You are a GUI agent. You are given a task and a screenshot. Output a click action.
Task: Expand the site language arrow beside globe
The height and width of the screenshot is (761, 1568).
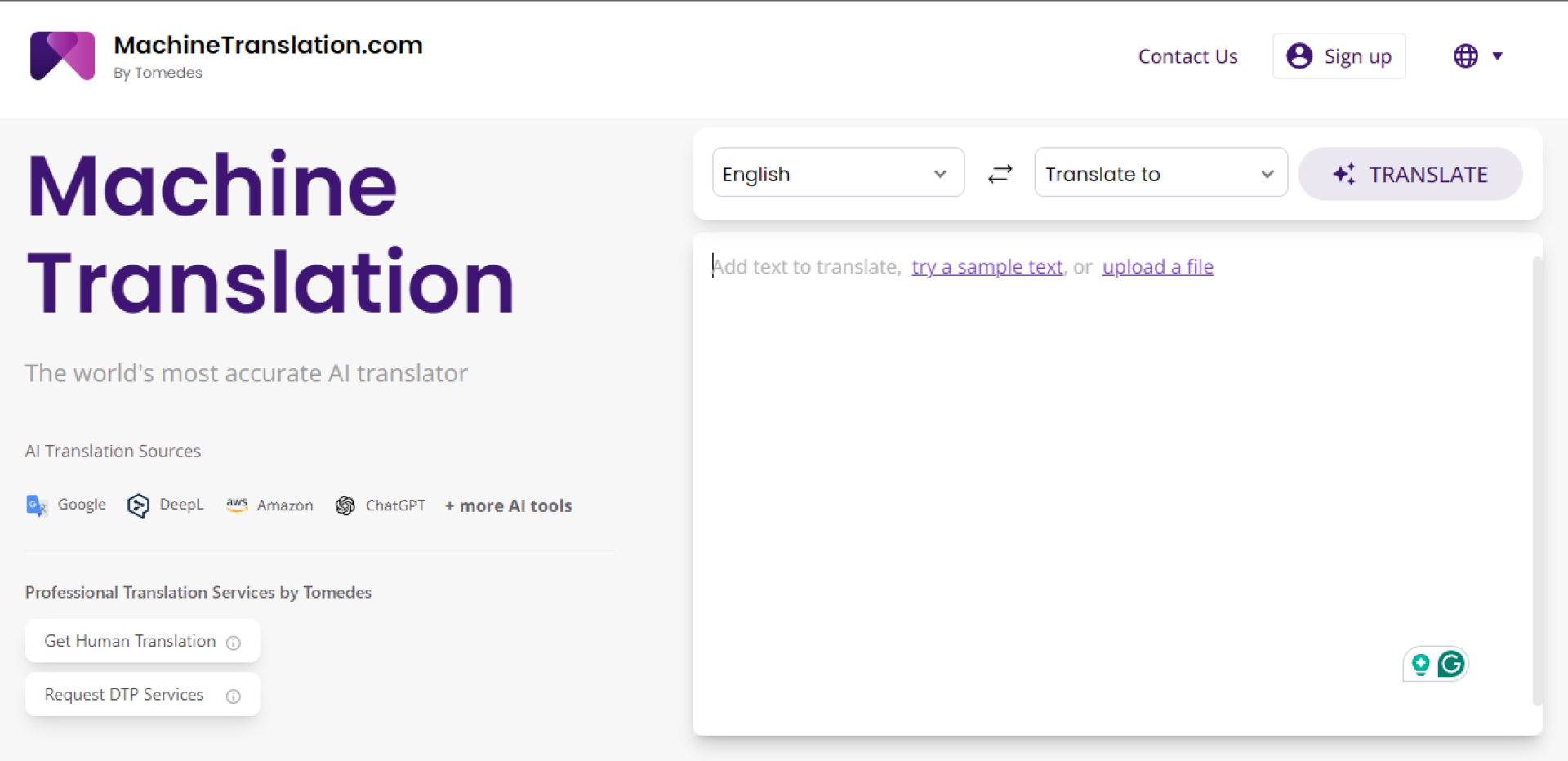click(1498, 56)
